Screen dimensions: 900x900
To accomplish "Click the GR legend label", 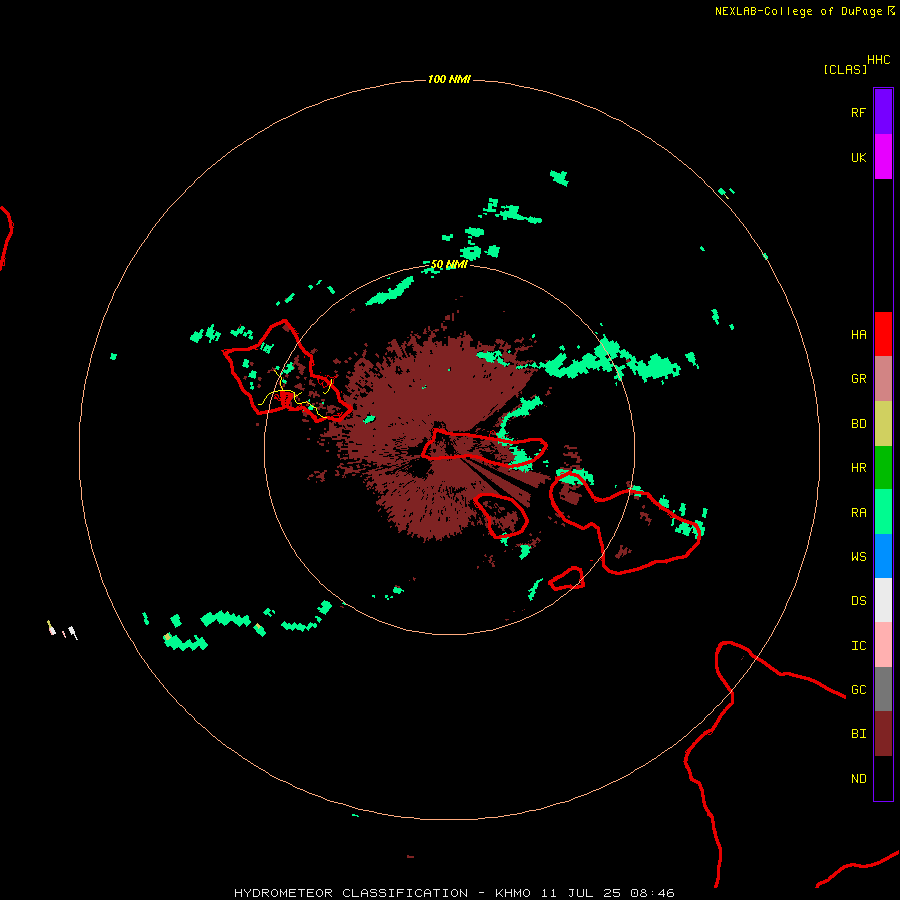I will pos(858,379).
